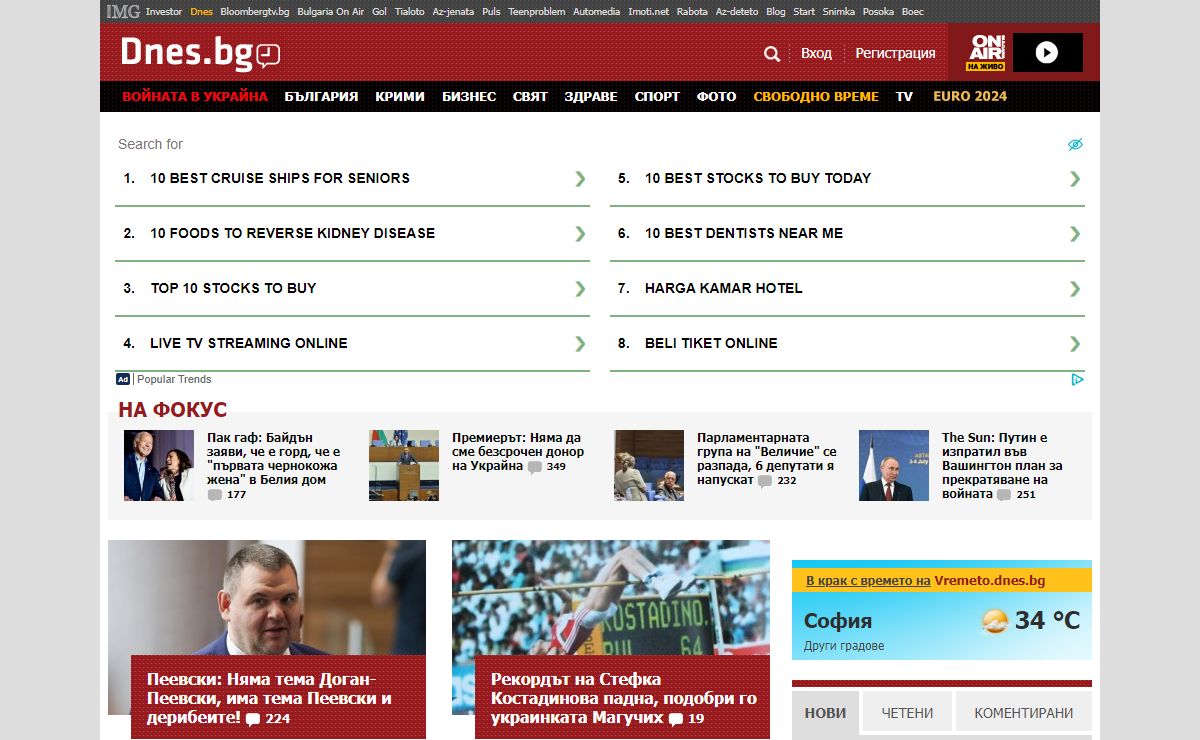This screenshot has width=1200, height=740.
Task: Switch to the НОВИ tab
Action: coord(825,713)
